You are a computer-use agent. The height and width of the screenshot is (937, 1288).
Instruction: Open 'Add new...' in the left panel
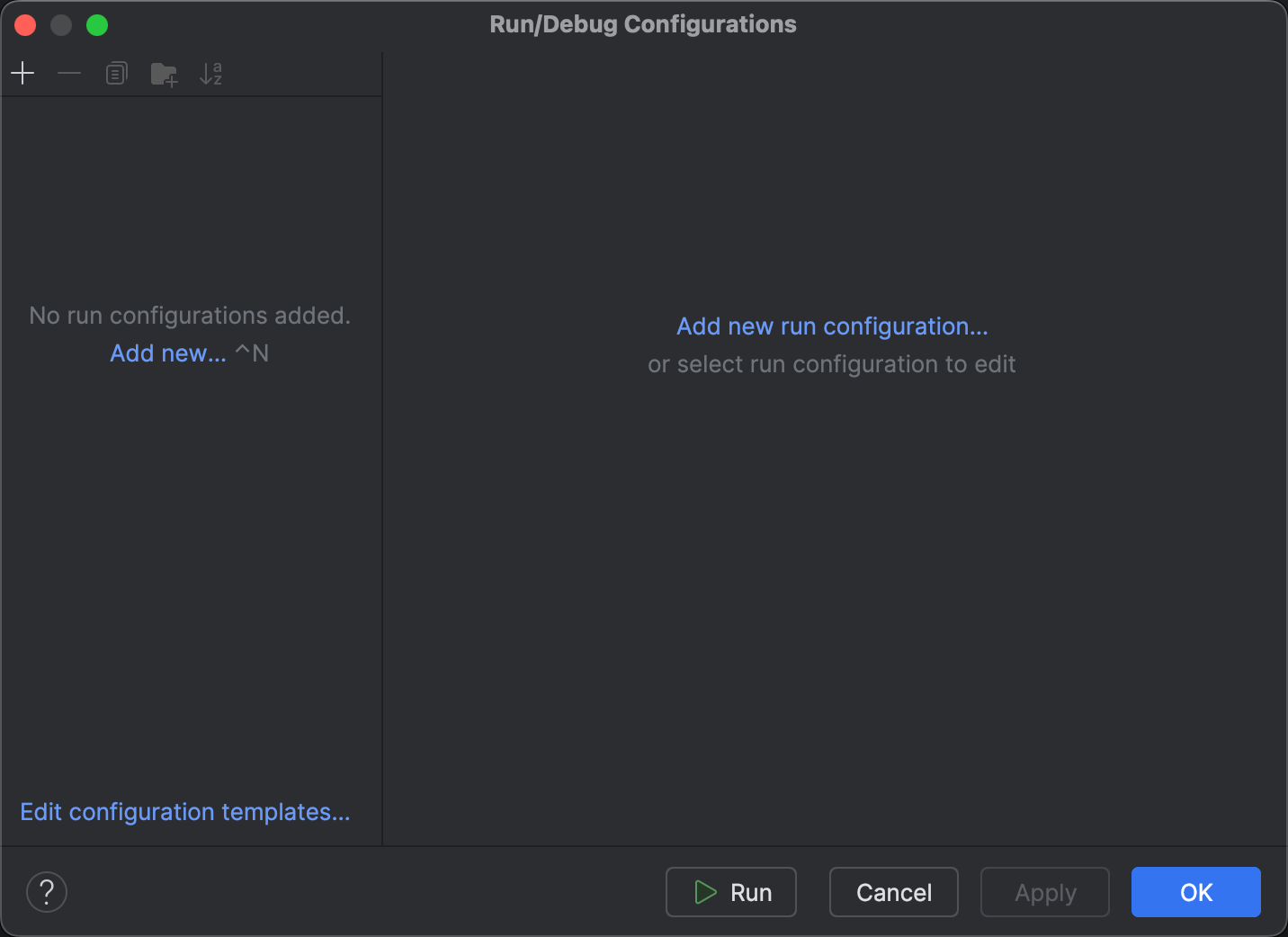pyautogui.click(x=167, y=352)
